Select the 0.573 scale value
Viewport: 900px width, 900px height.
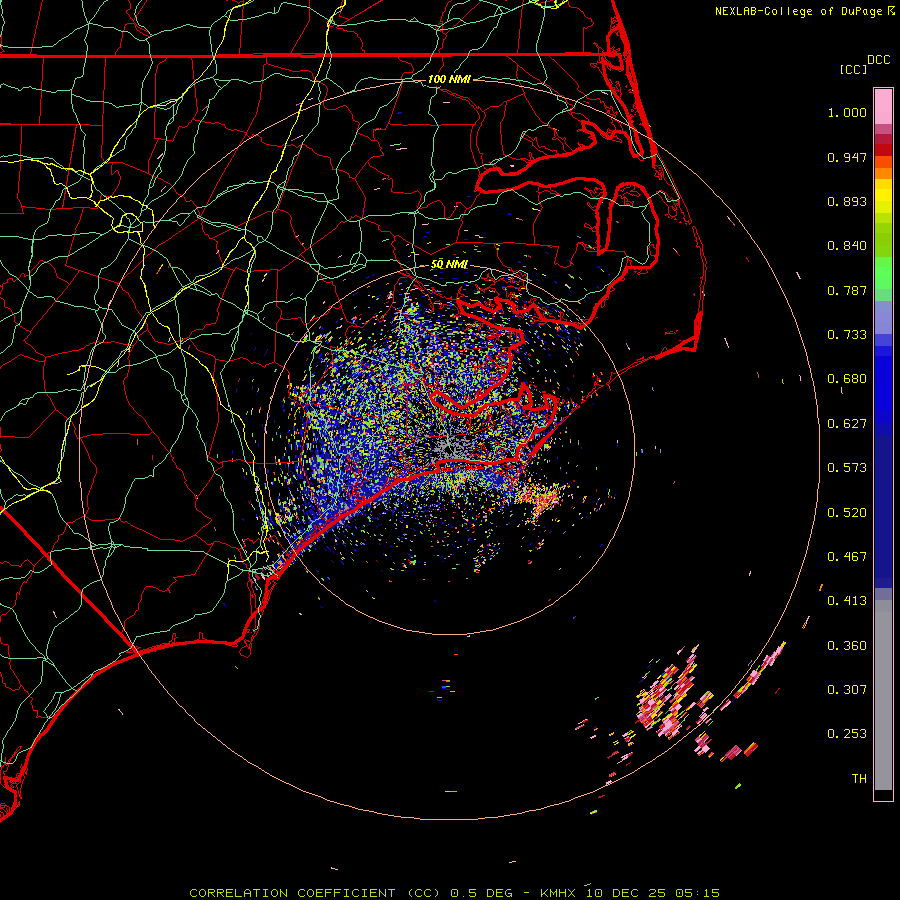tap(847, 468)
